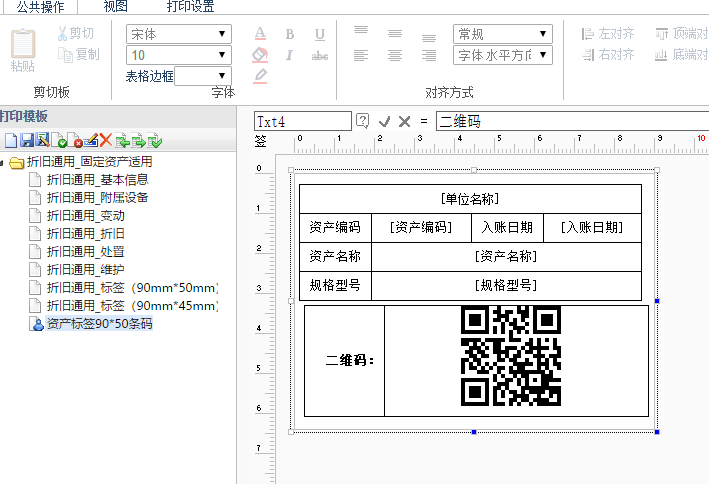Align text horizontally left
Screen dimensions: 717x495
[361, 56]
